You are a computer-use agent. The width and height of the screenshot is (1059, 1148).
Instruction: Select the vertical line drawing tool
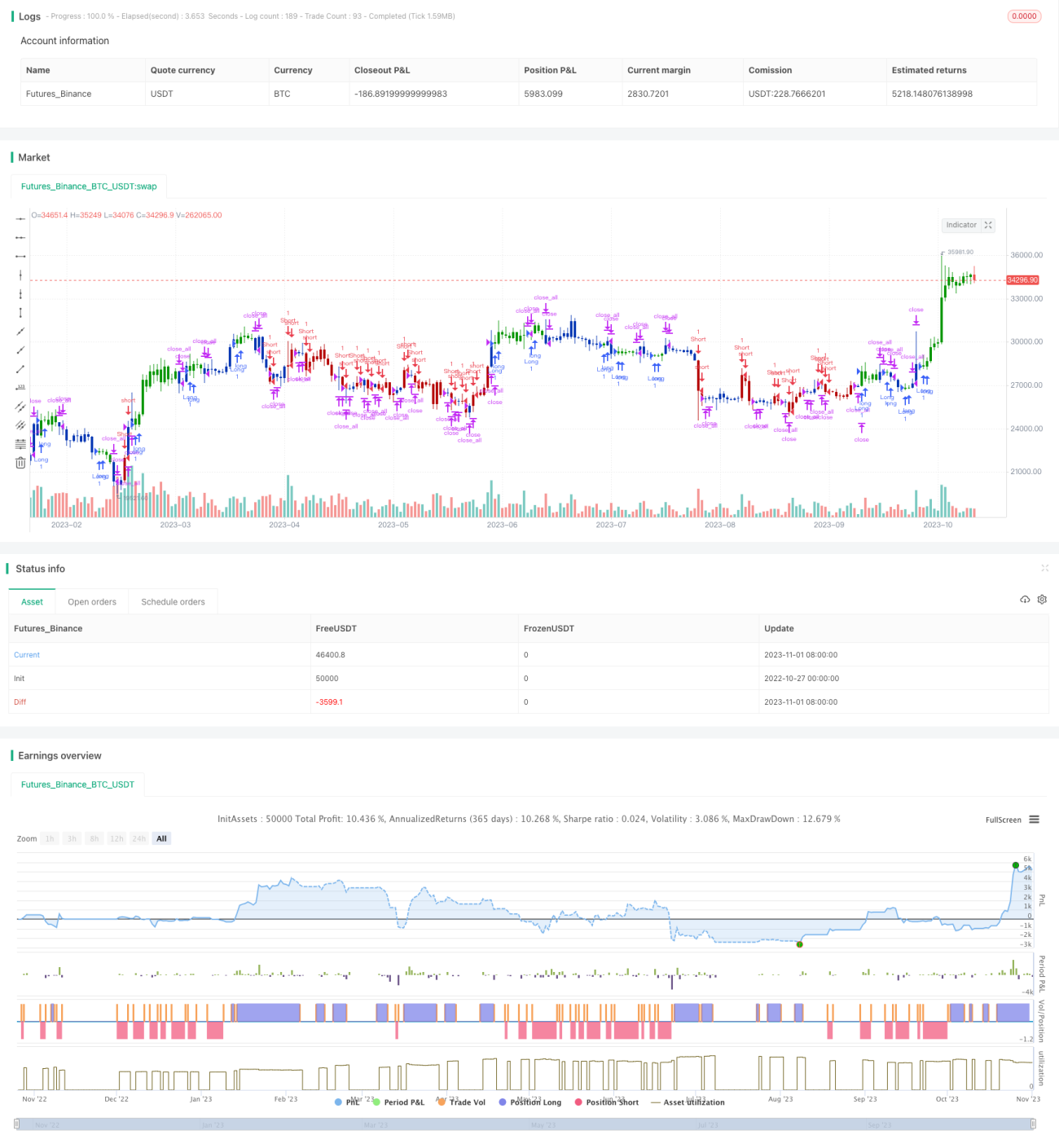[x=20, y=275]
